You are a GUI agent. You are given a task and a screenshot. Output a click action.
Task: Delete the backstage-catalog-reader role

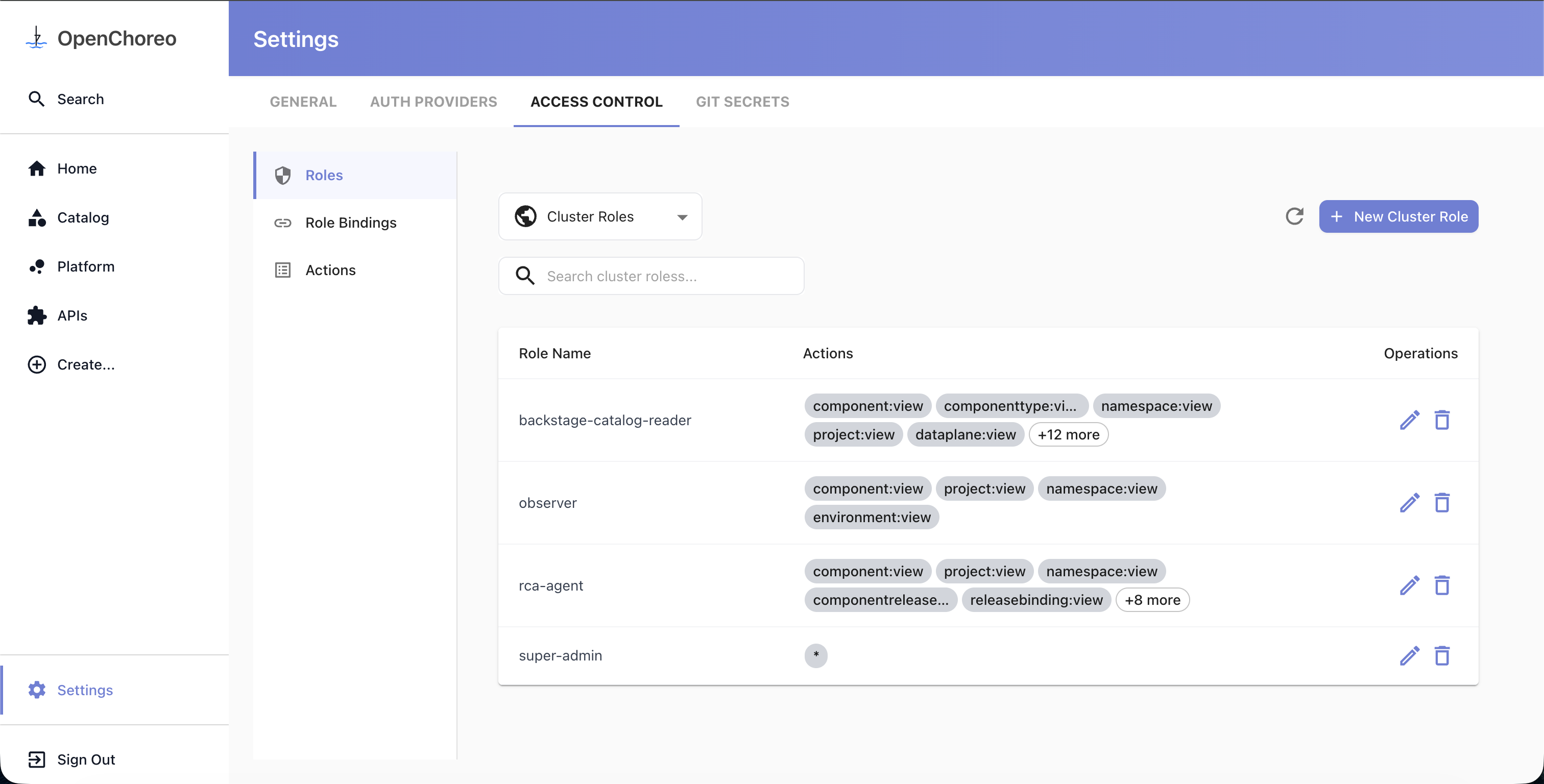pos(1441,420)
